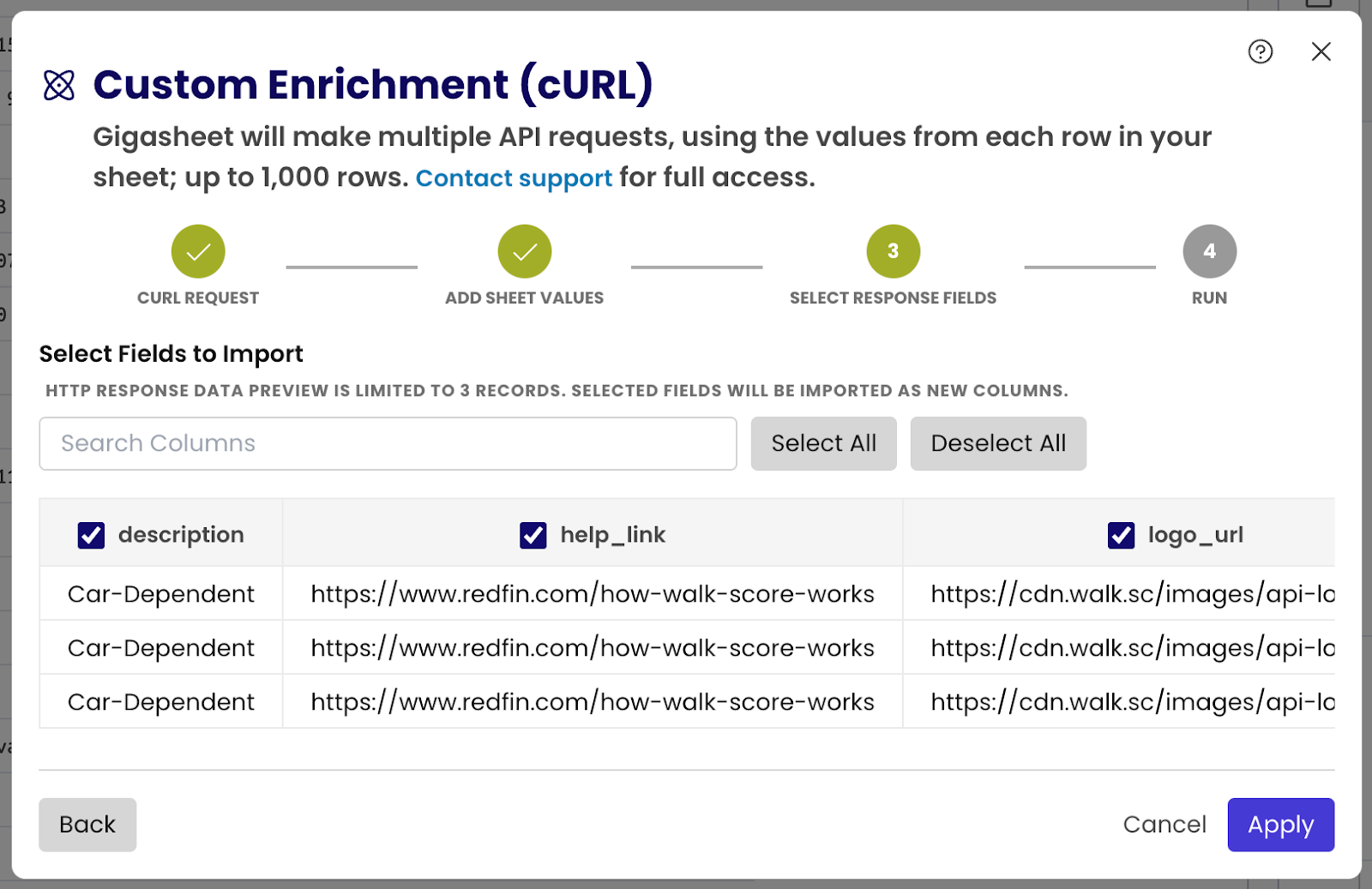Click the first help_link URL cell
1372x889 pixels.
pyautogui.click(x=592, y=593)
